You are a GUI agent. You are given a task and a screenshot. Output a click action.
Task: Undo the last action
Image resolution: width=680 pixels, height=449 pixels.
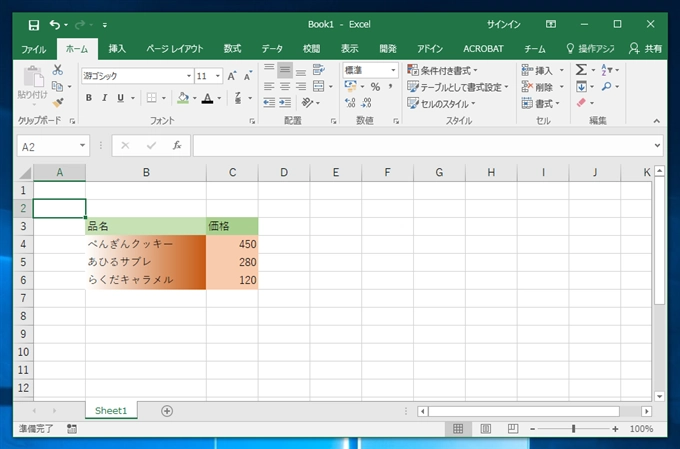[x=55, y=25]
